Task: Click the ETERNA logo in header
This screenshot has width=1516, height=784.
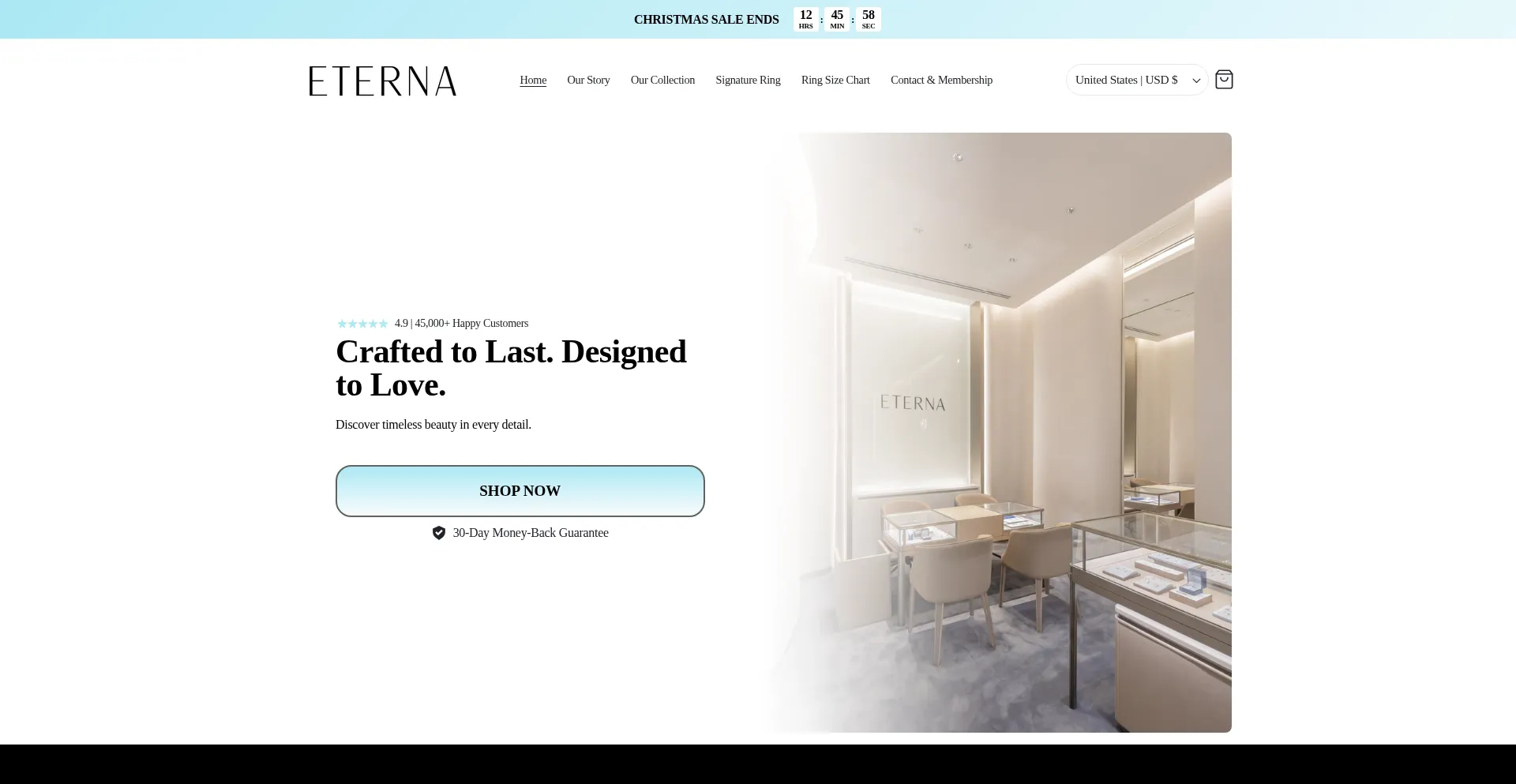Action: [x=383, y=81]
